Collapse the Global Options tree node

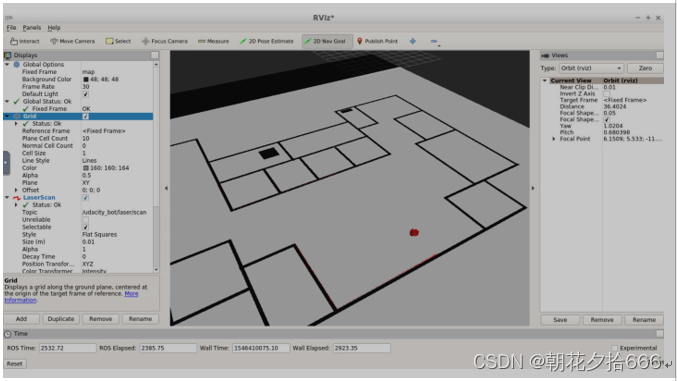pos(7,64)
